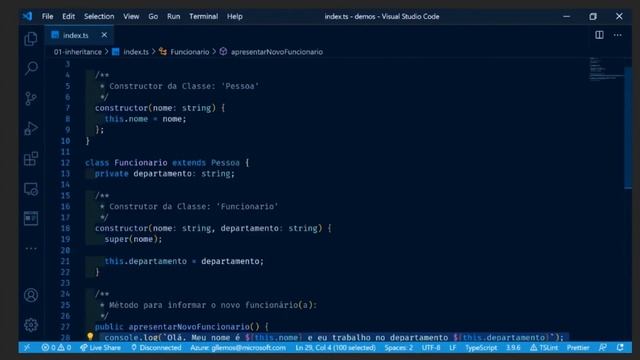Open the Go menu
Screen dimensions: 640x360
tap(153, 17)
